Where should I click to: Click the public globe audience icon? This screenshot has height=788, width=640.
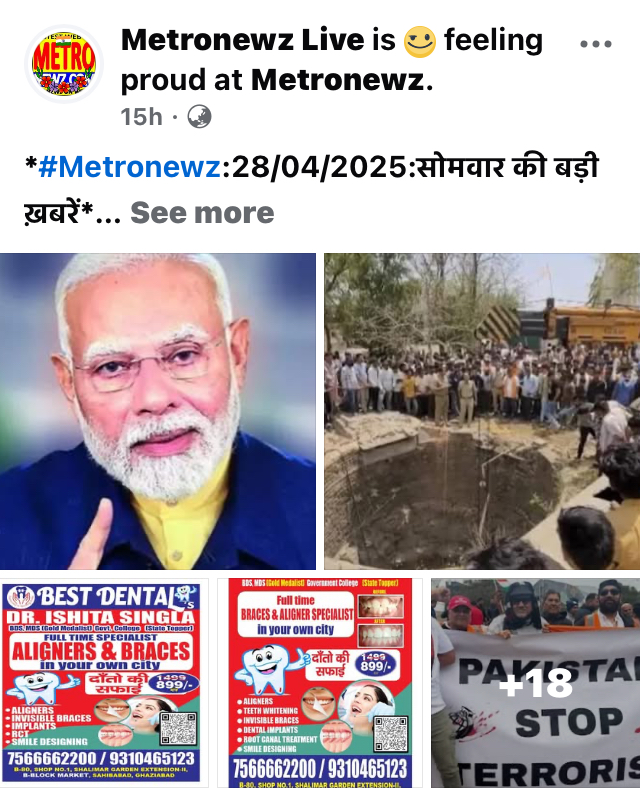coord(199,117)
